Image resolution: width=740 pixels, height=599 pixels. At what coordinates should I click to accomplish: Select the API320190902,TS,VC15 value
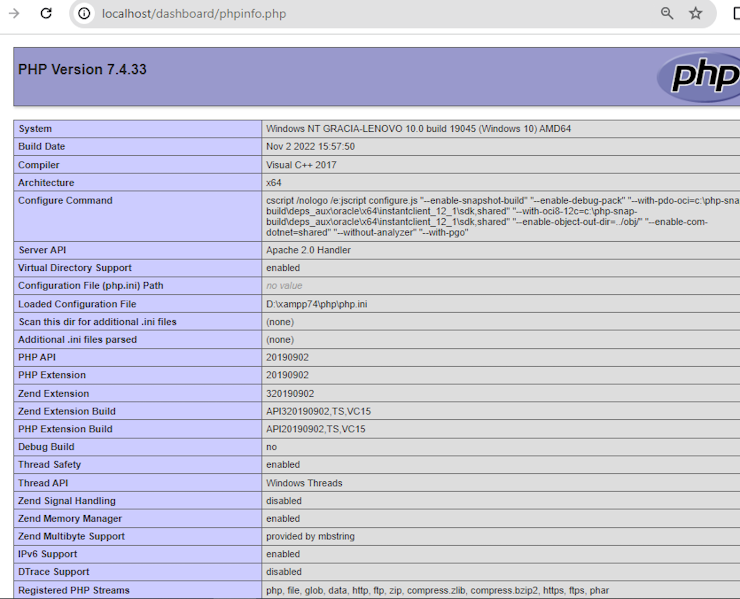coord(318,412)
